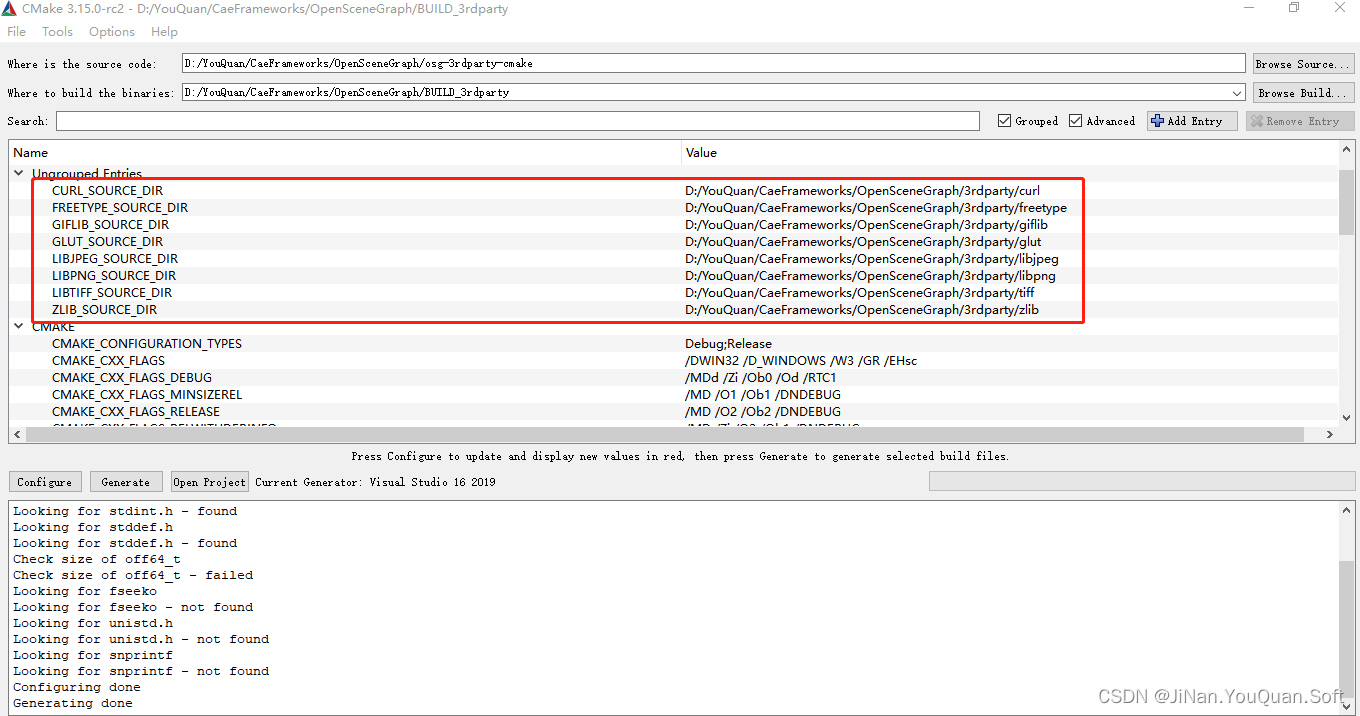Select the CMAKE_CONFIGURATION_TYPES entry
Screen dimensions: 1360x716
(x=147, y=344)
